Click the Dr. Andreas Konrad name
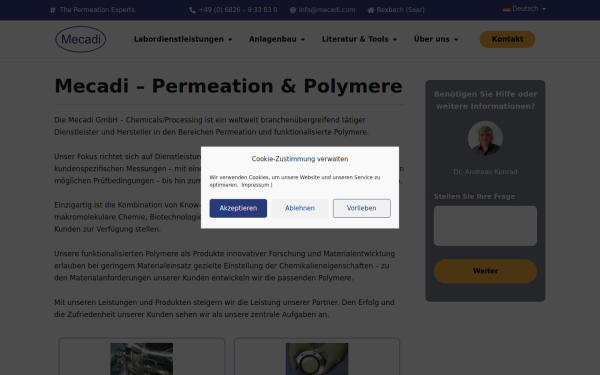Screen dimensions: 600x375 pyautogui.click(x=485, y=172)
